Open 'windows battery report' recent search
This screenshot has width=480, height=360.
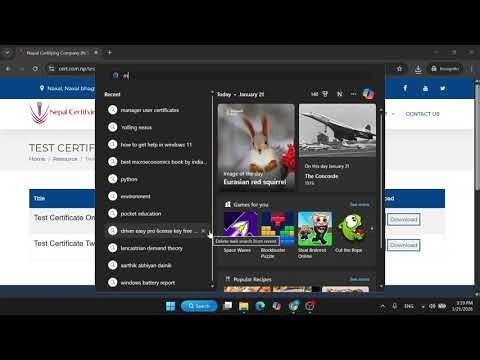pos(148,283)
